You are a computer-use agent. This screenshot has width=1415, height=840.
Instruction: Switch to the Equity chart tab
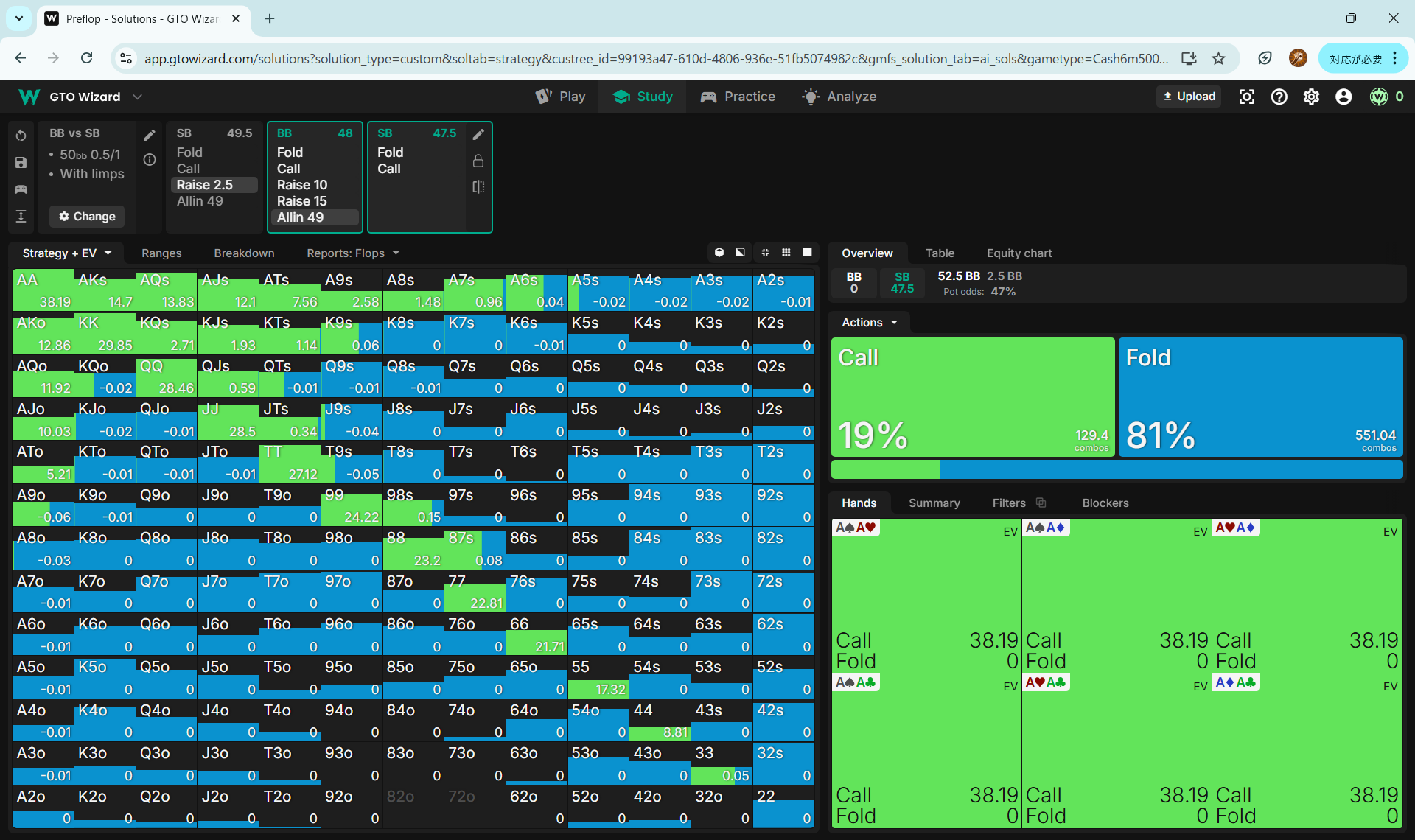(x=1019, y=253)
